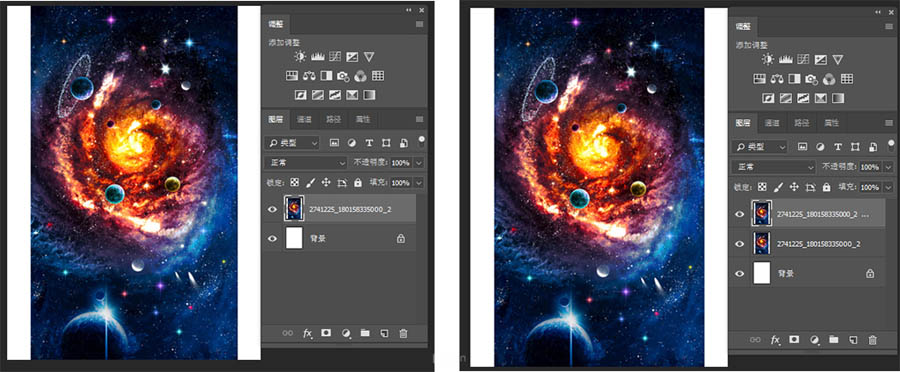The width and height of the screenshot is (900, 372).
Task: Click opacity 100% field in left screenshot
Action: 401,163
